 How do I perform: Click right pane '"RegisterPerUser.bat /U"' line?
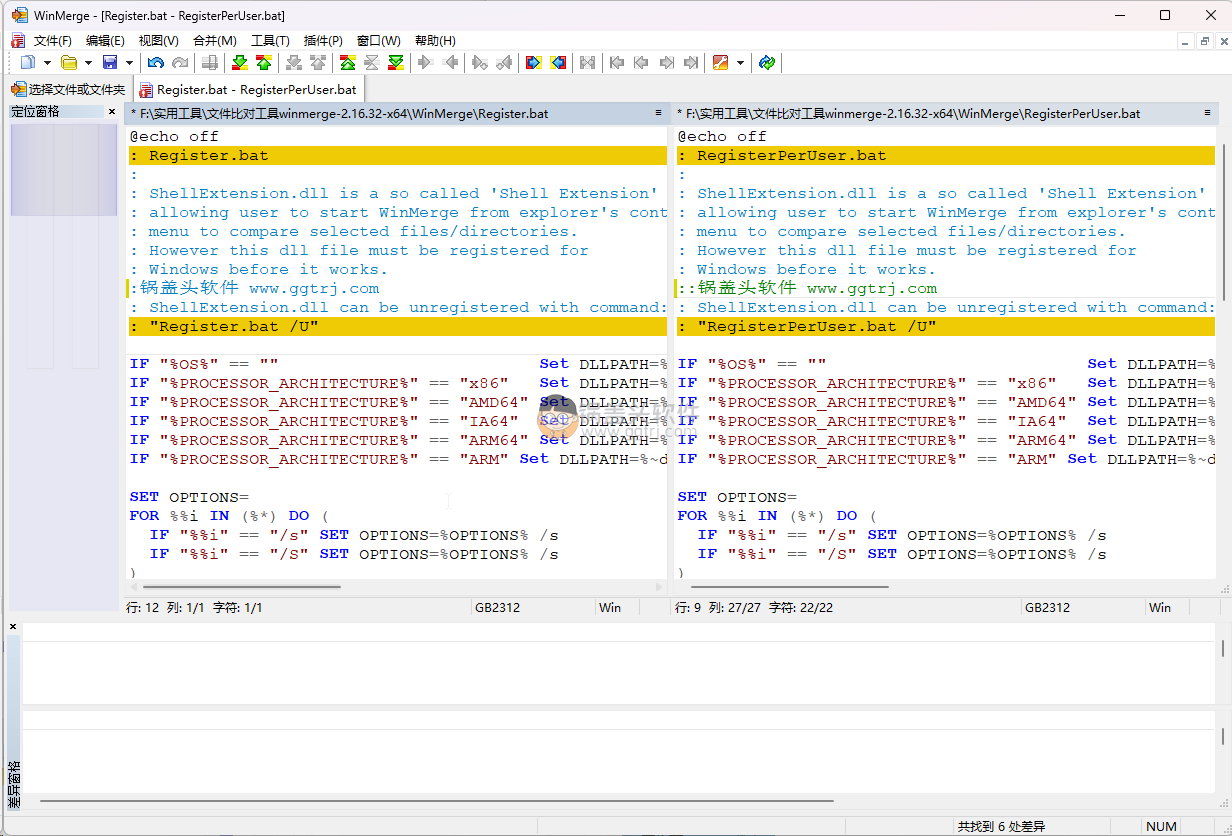946,326
